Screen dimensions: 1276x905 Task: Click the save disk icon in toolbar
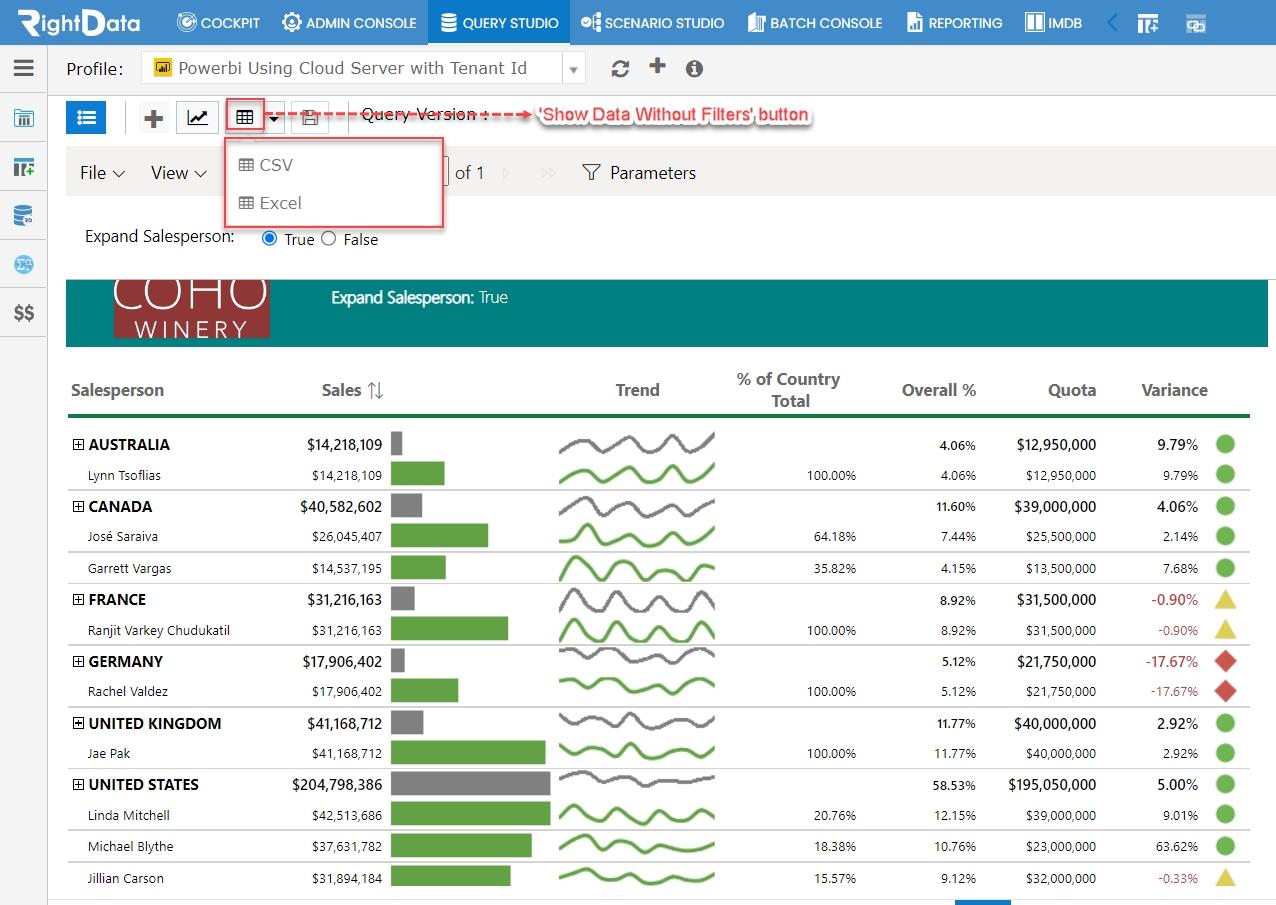pos(310,117)
